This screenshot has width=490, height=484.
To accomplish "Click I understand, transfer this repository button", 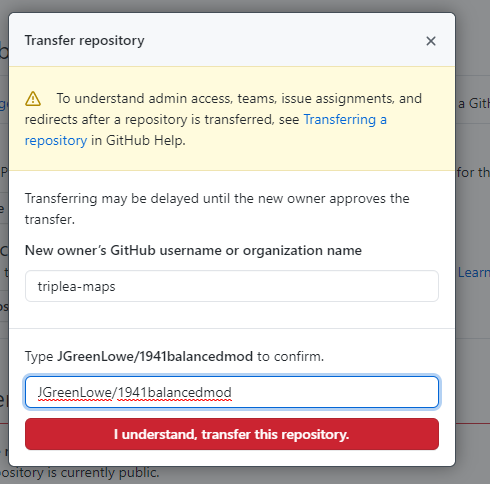I will coord(232,434).
